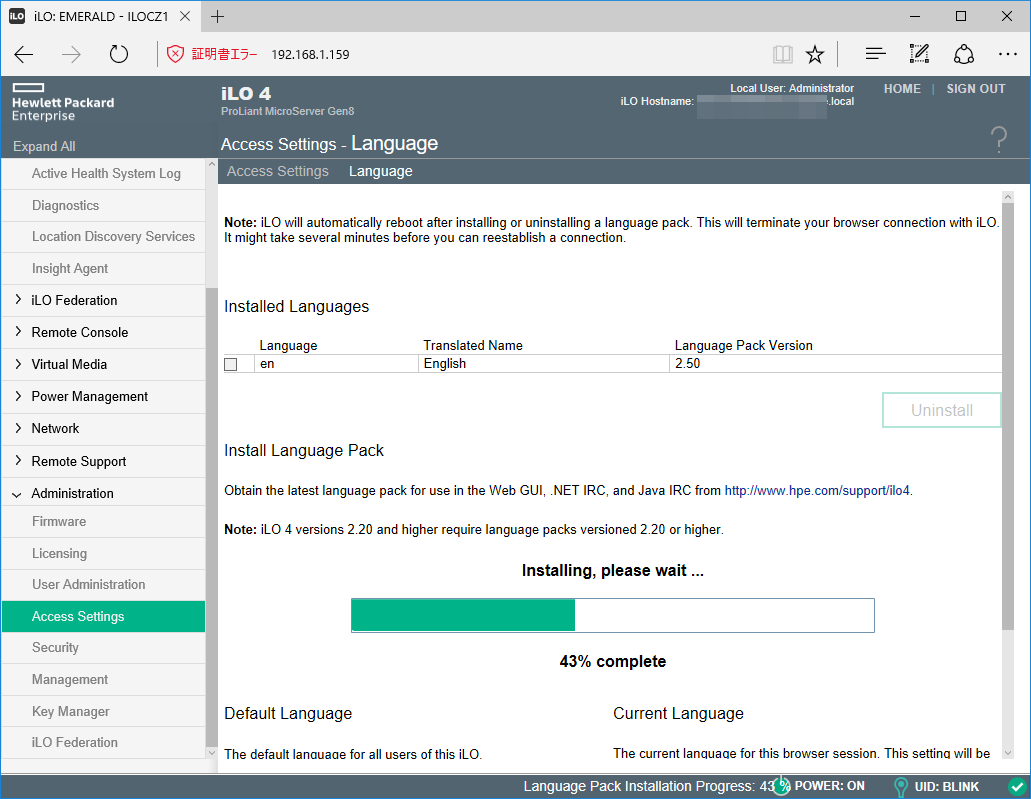
Task: Click the Language Pack Version column header
Action: pos(744,345)
